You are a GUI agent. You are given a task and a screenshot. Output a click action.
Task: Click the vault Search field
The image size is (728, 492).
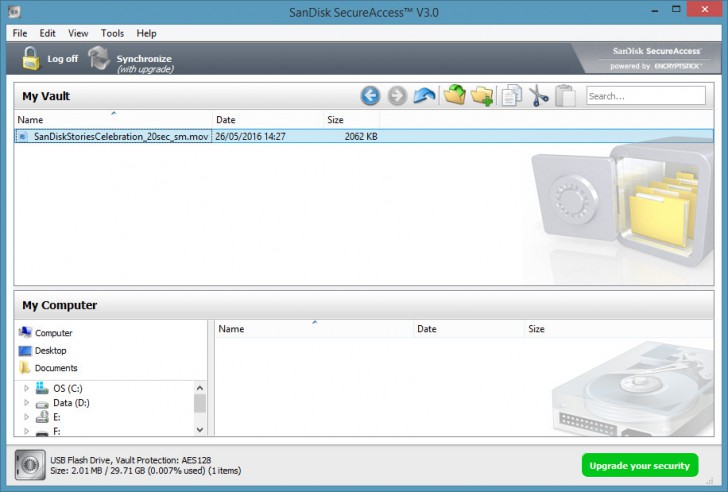[645, 96]
